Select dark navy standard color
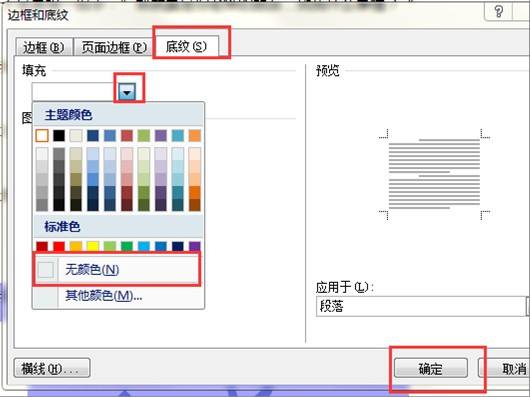This screenshot has height=397, width=530. (x=178, y=246)
